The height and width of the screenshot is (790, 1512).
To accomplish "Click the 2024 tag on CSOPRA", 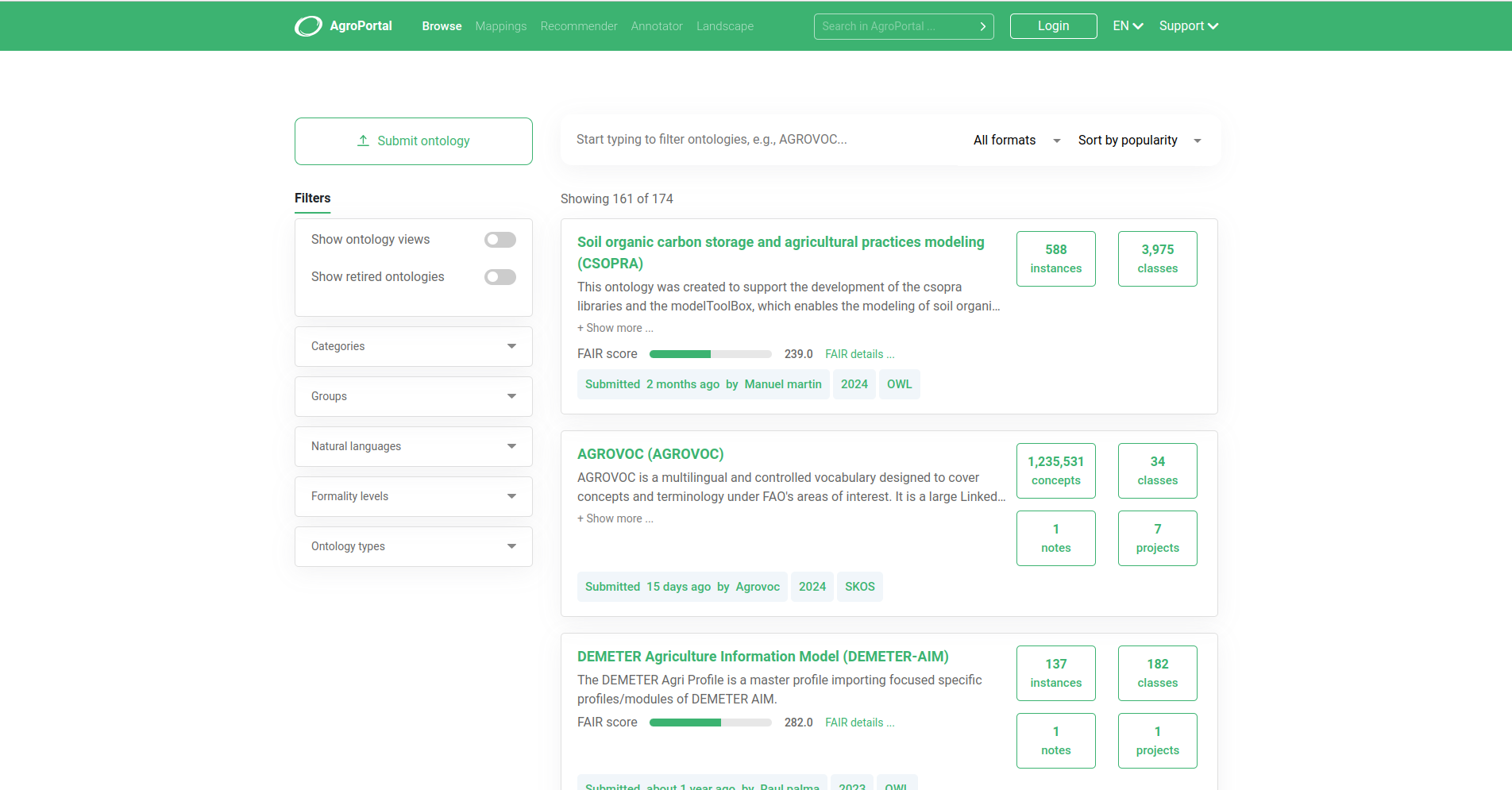I will [854, 384].
